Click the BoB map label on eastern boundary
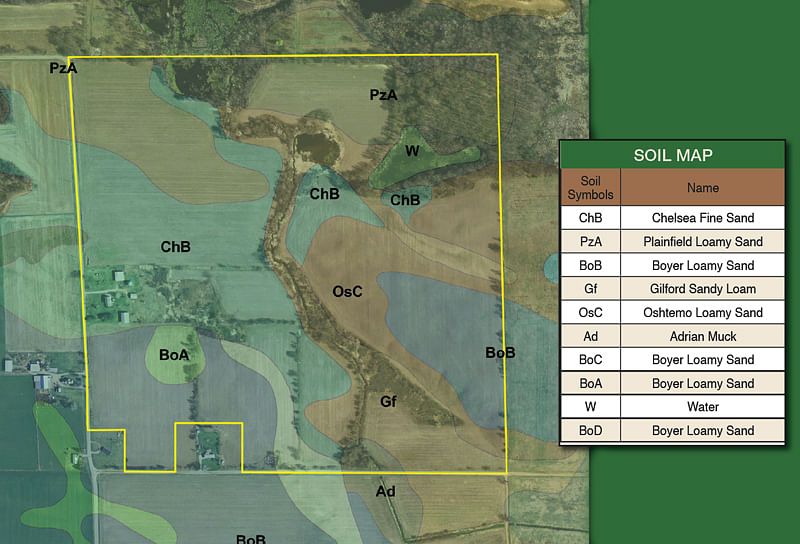Viewport: 800px width, 544px height. coord(500,353)
